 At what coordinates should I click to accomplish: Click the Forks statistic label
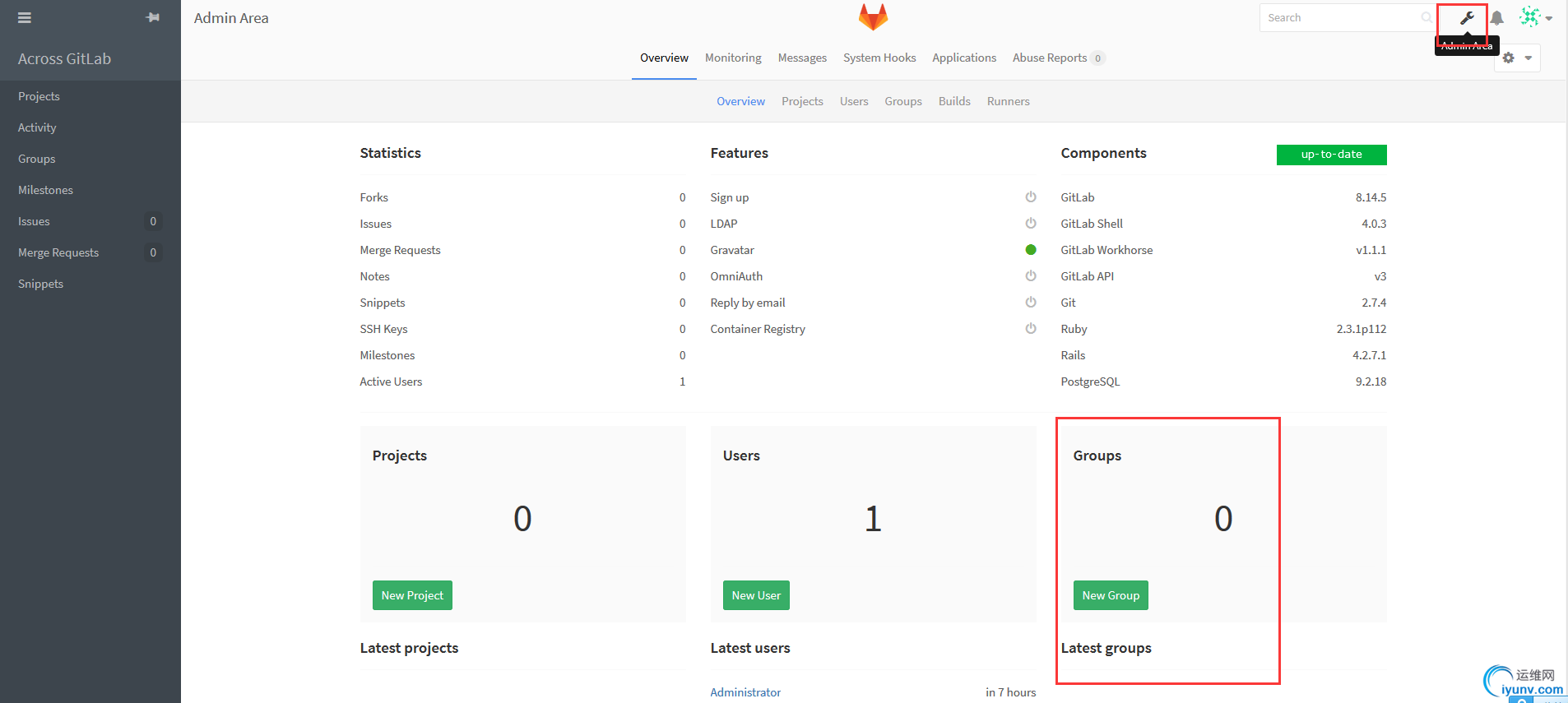point(373,197)
